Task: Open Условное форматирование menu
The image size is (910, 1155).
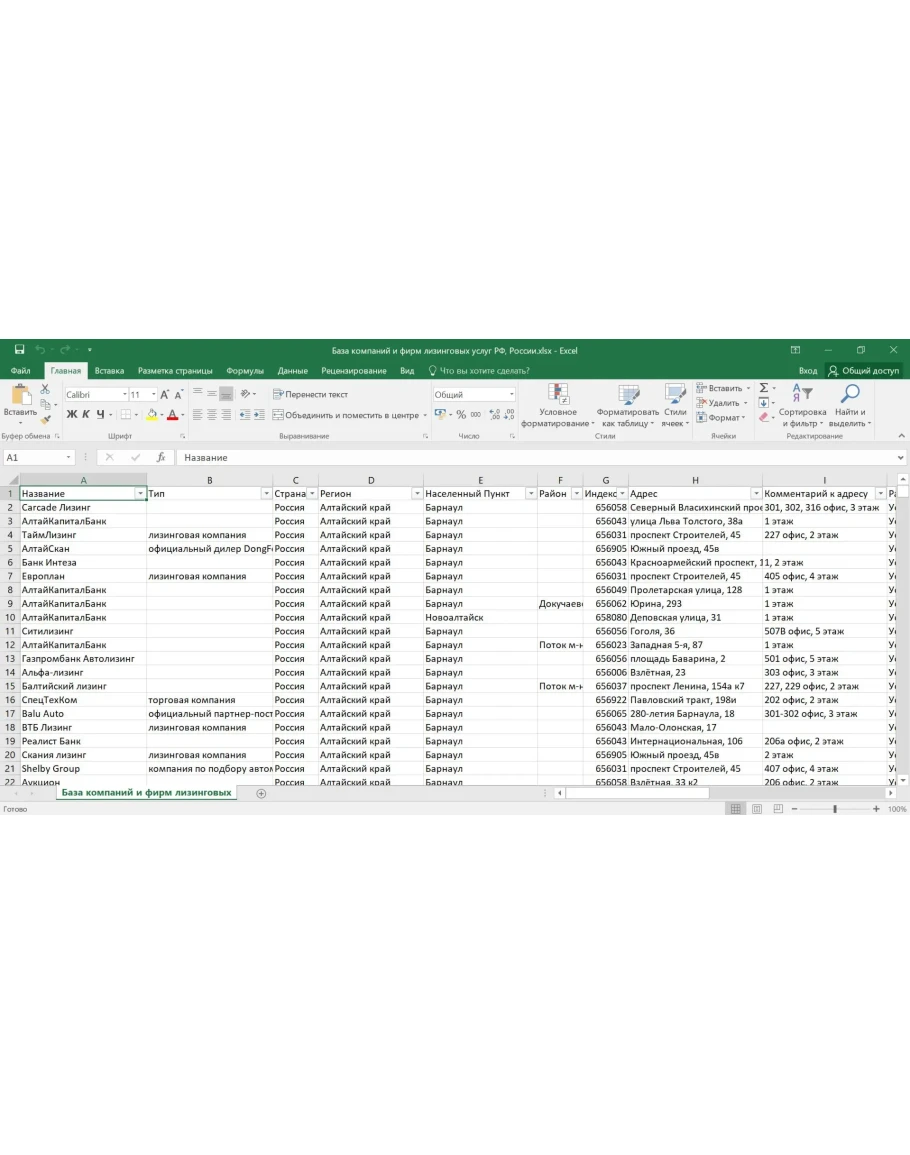Action: 558,405
